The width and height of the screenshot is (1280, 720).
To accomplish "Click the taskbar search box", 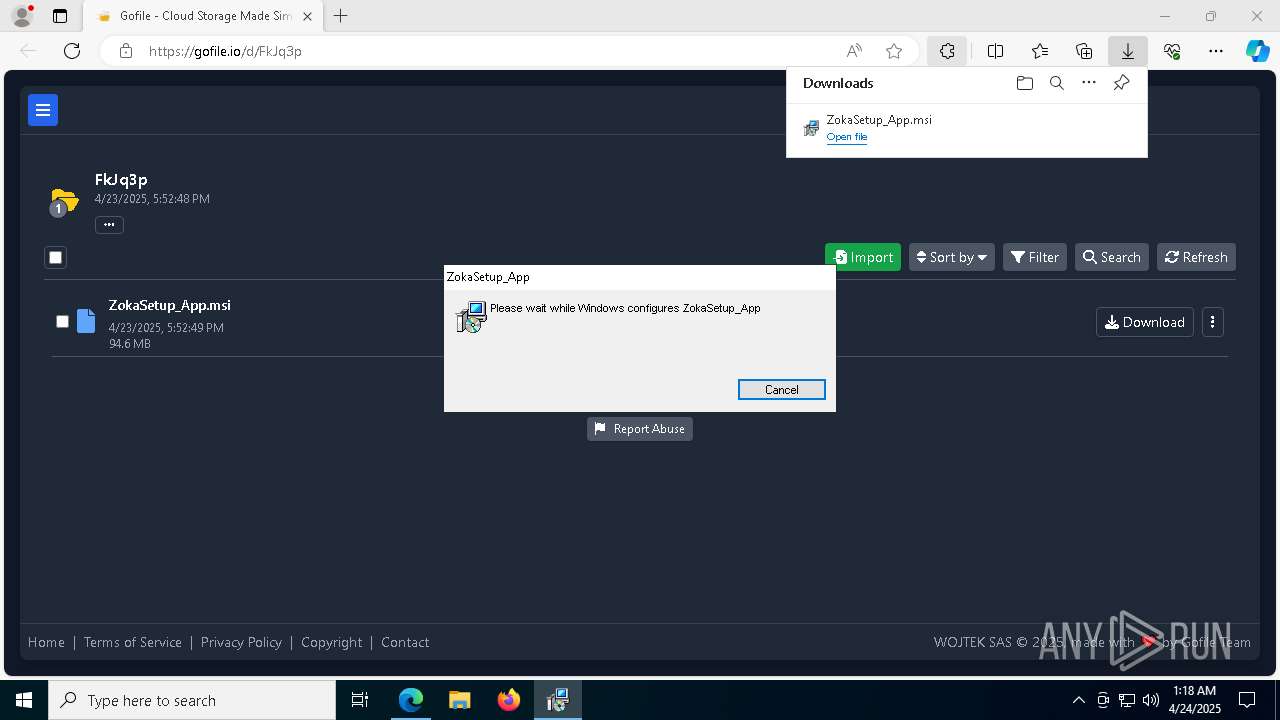I will pos(192,700).
